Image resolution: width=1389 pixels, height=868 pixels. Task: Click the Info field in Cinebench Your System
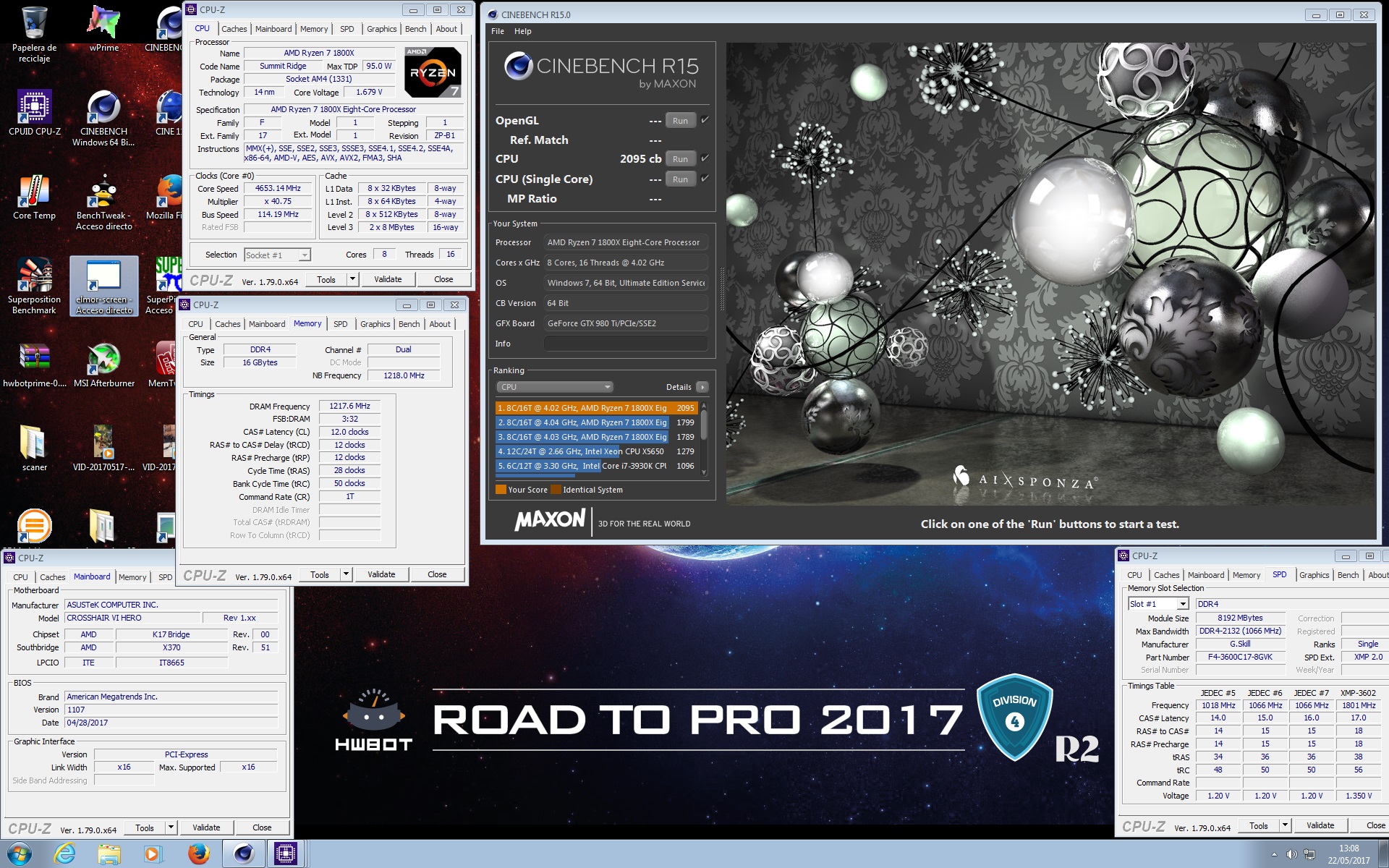(625, 344)
